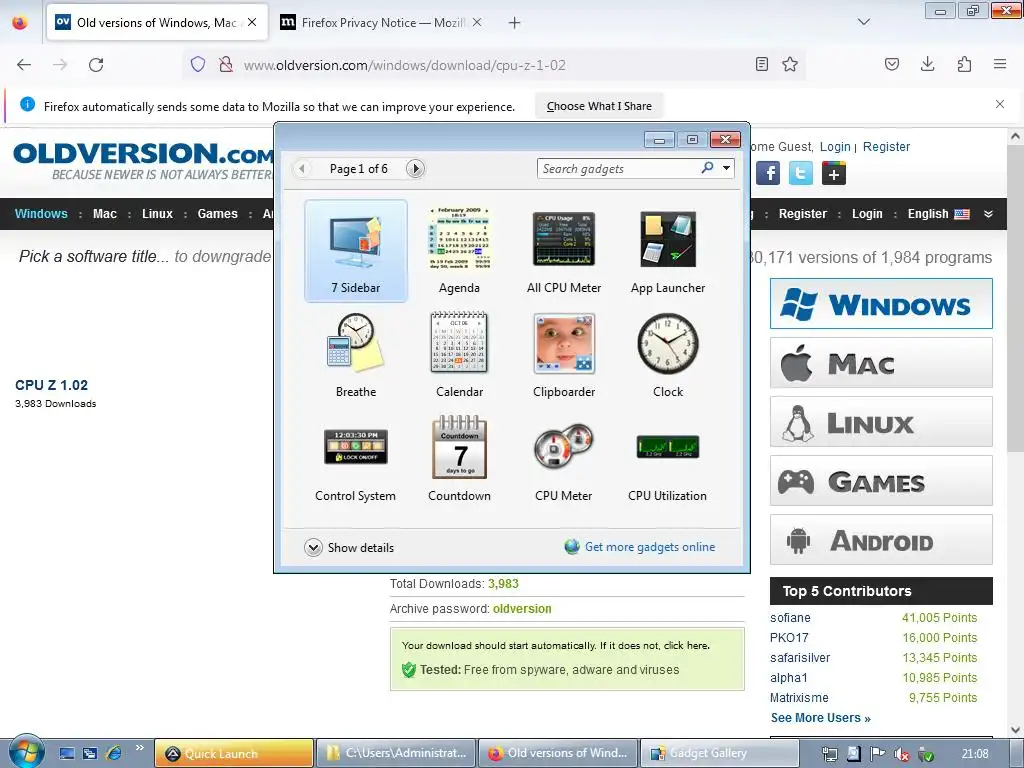1024x768 pixels.
Task: Go to next gadget page arrow
Action: click(415, 168)
